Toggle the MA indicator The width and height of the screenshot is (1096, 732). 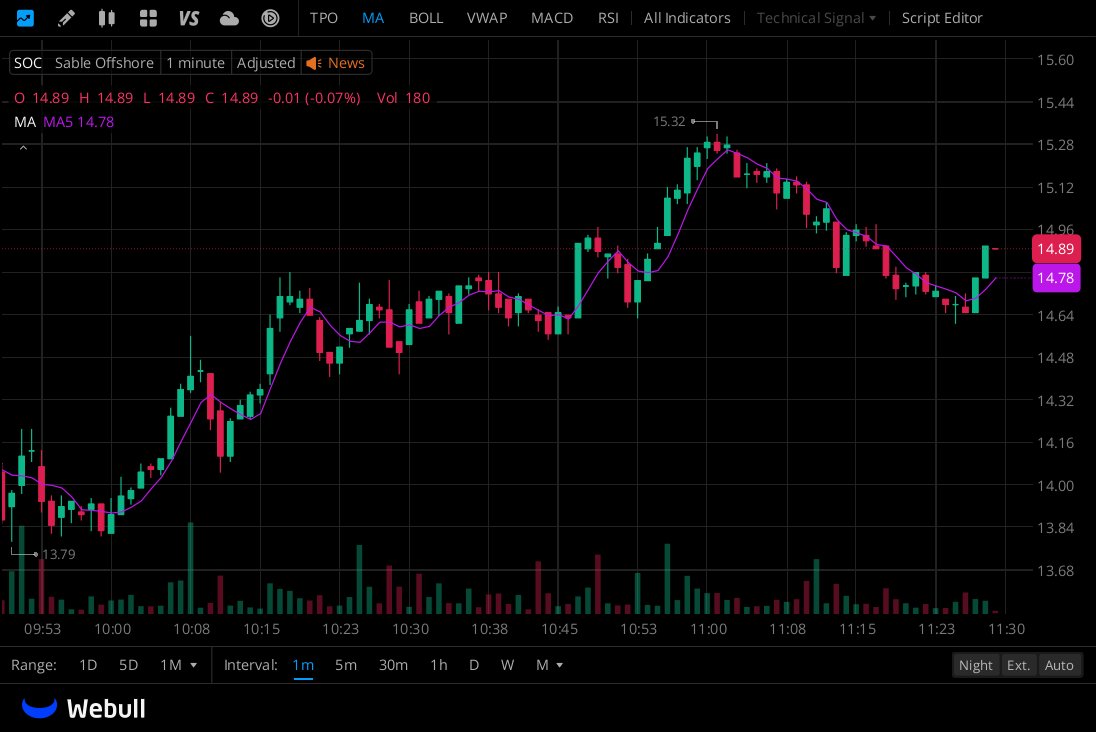coord(373,18)
